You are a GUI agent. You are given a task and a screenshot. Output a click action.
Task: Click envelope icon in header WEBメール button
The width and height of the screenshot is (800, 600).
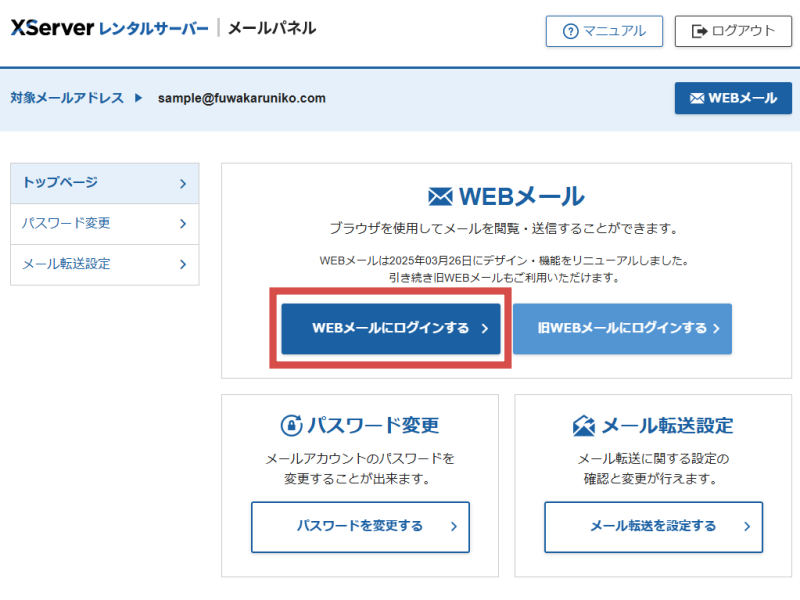[697, 98]
